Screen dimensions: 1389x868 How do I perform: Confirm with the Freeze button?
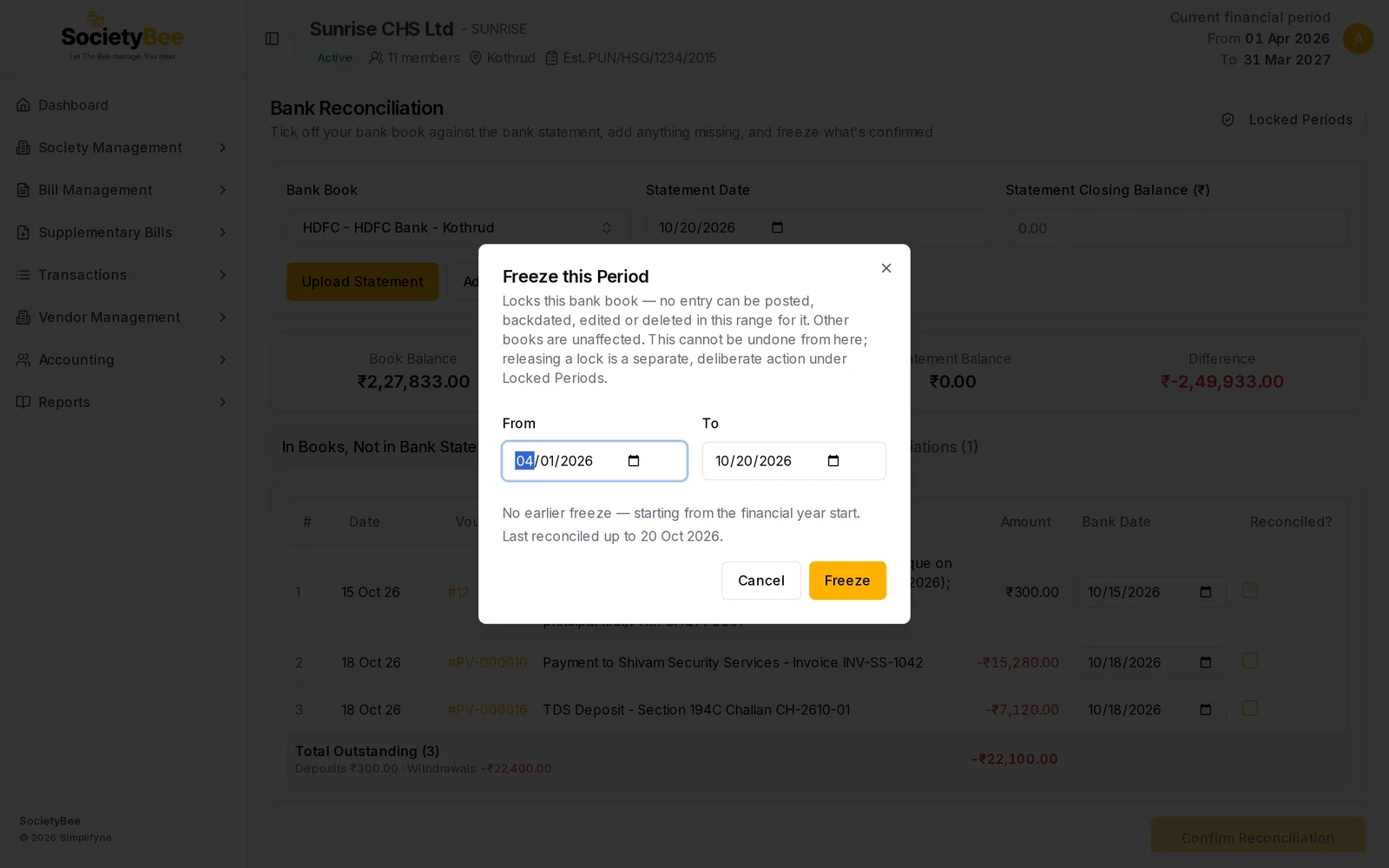(847, 581)
